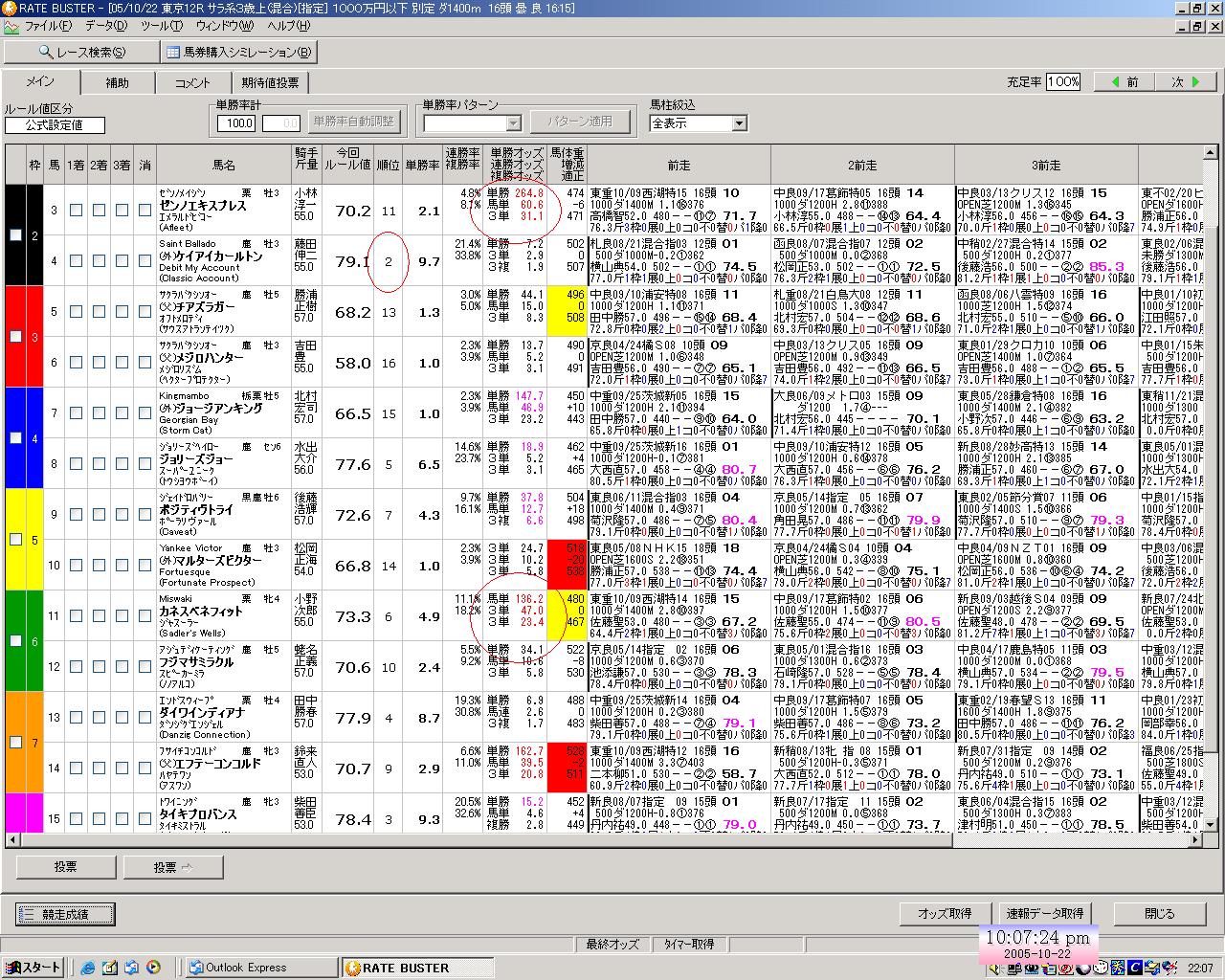This screenshot has height=980, width=1225.
Task: Click the 22:07 taskbar clock
Action: click(x=1200, y=969)
